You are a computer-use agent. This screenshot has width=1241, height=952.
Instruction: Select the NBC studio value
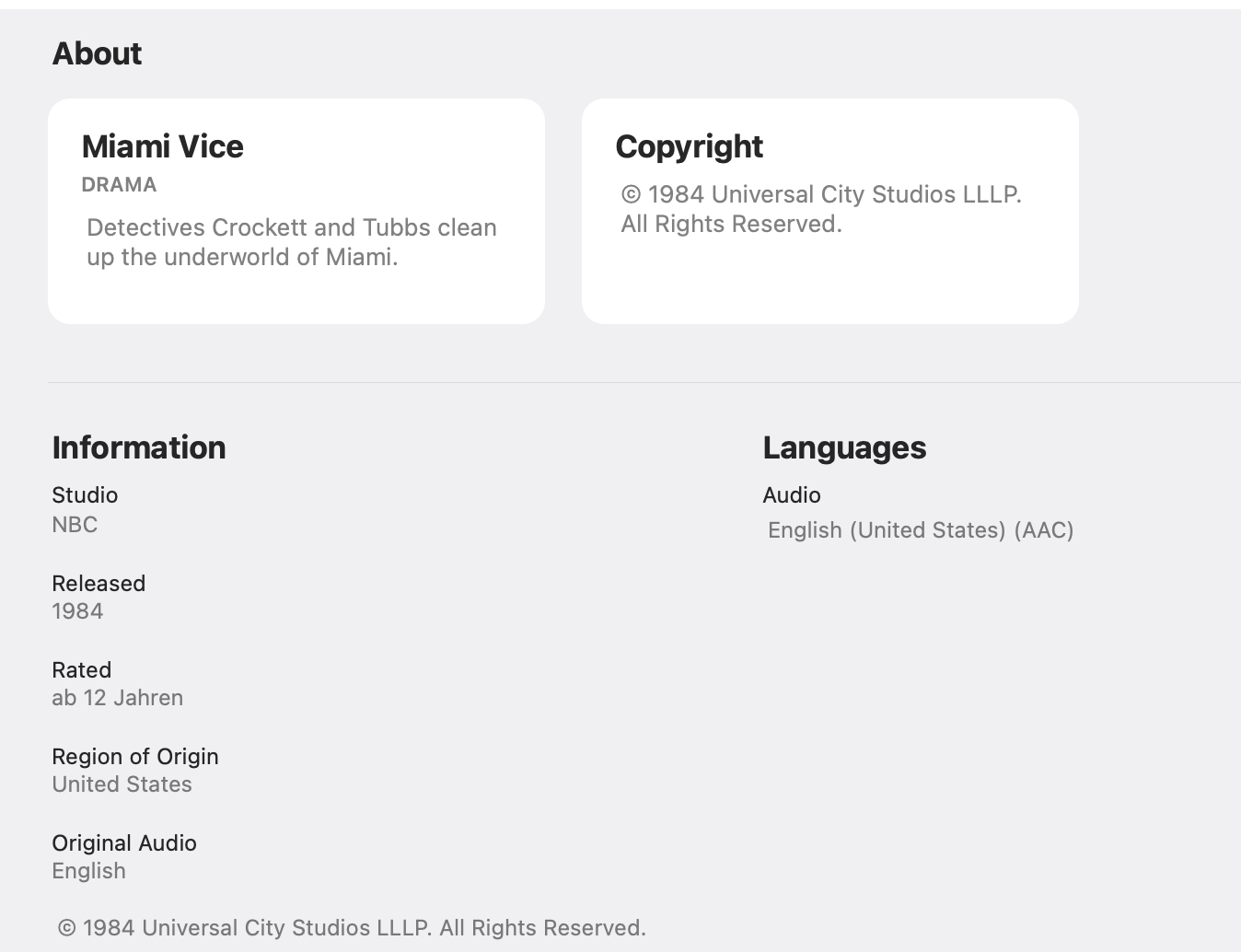point(75,525)
